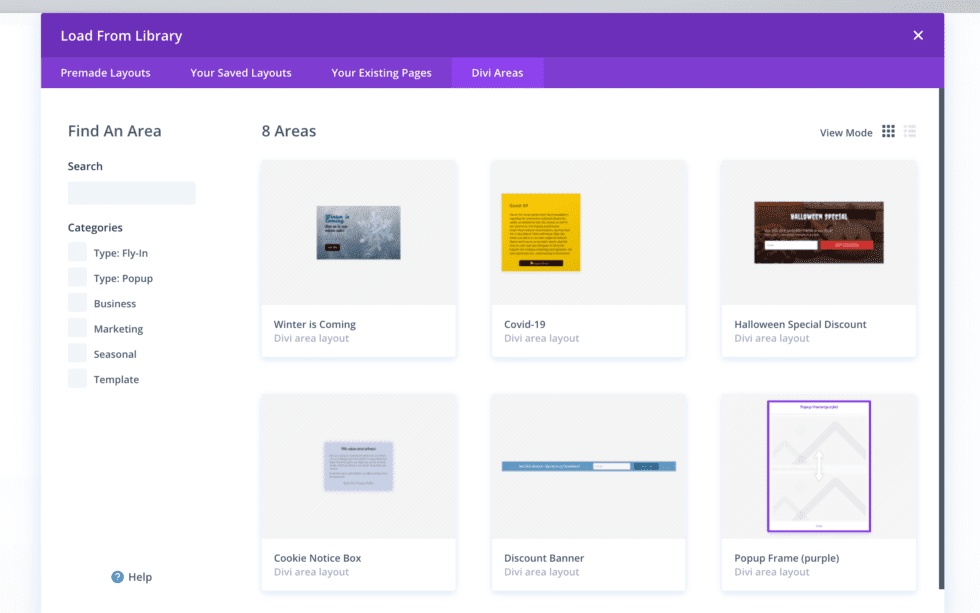
Task: Open the Premade Layouts tab
Action: 106,72
